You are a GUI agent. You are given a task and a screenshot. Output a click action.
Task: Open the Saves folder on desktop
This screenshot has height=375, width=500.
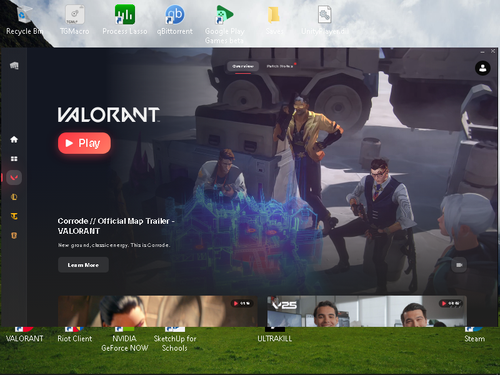click(x=275, y=20)
